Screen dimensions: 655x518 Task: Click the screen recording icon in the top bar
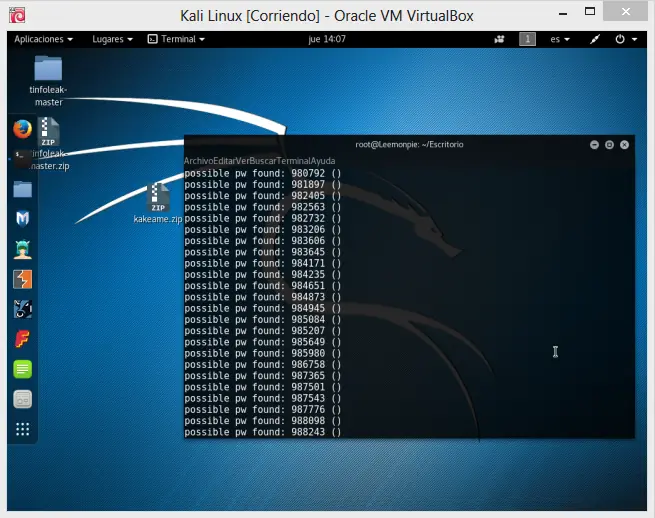pos(499,39)
